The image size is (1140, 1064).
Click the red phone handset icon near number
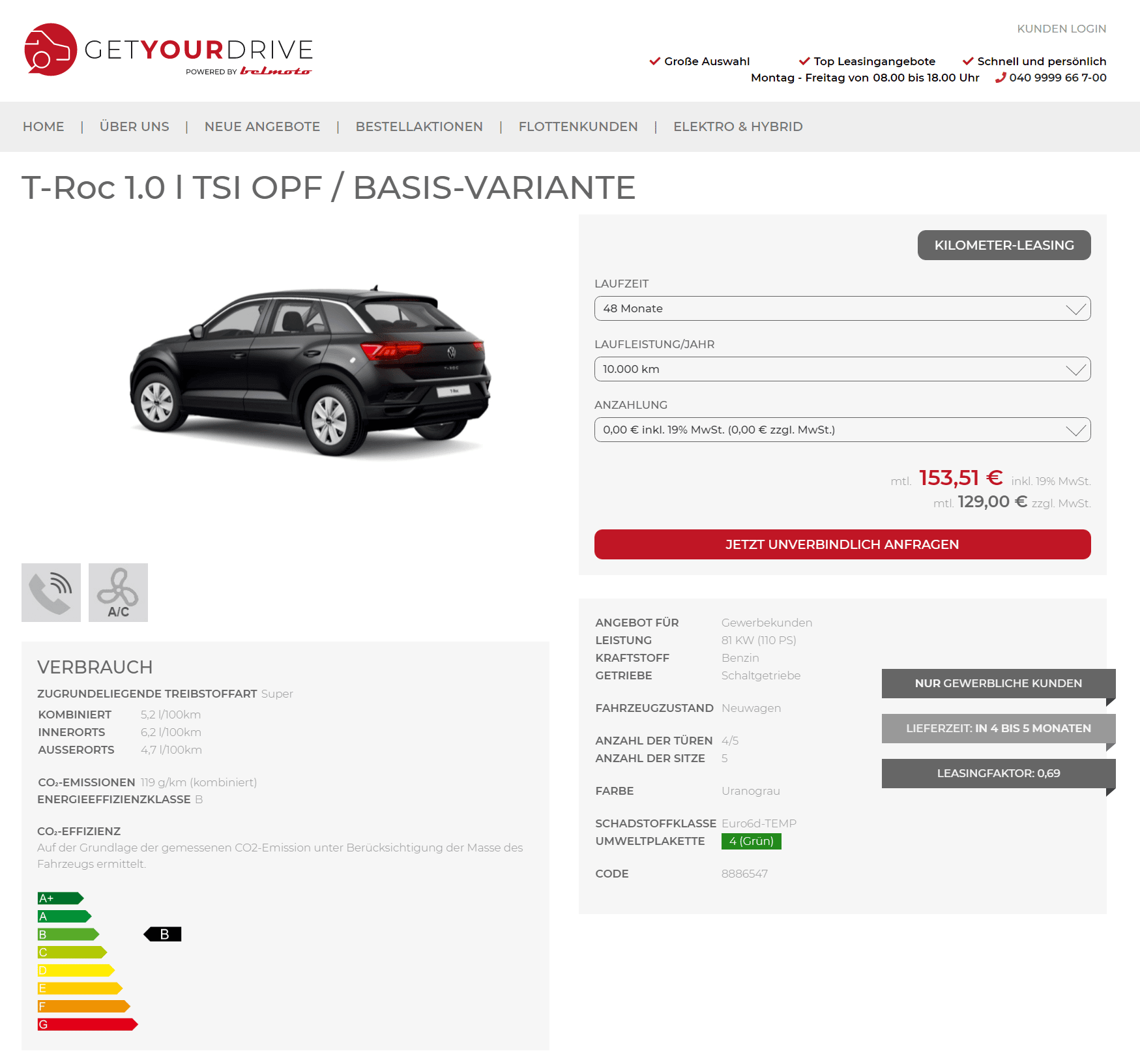pos(1001,78)
